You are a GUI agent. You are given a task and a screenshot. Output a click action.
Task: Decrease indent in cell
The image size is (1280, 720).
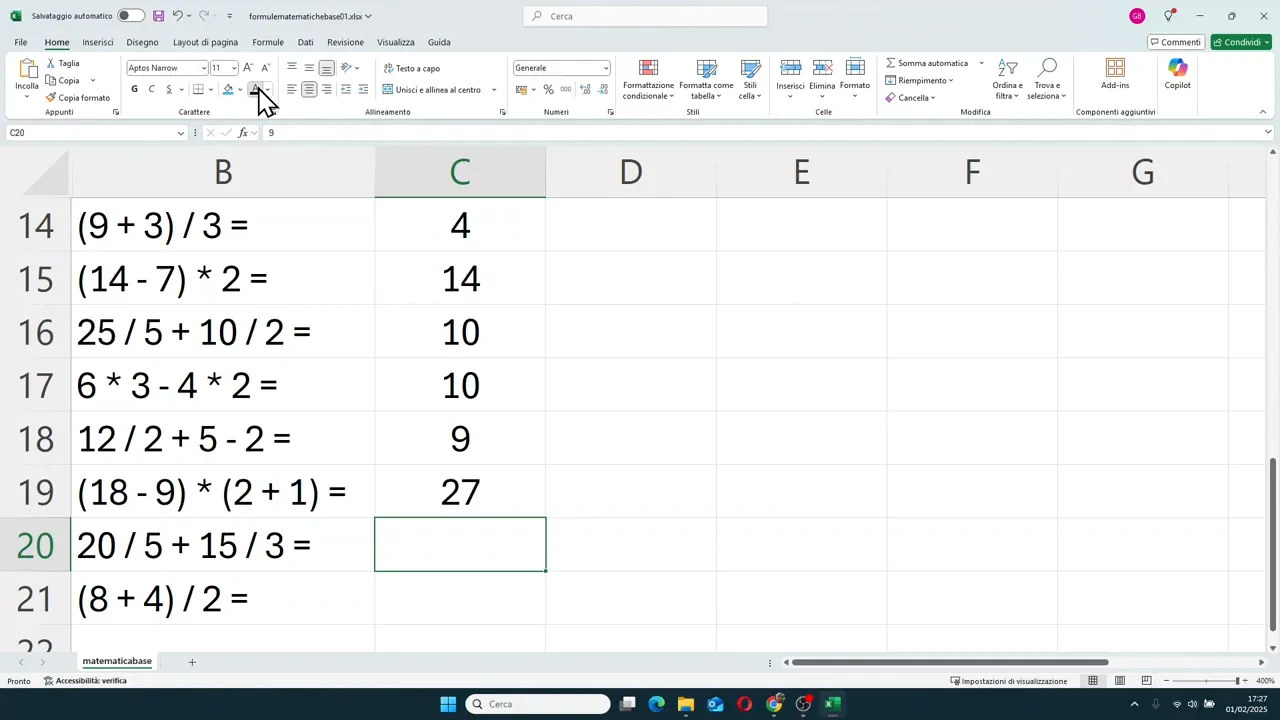point(346,90)
